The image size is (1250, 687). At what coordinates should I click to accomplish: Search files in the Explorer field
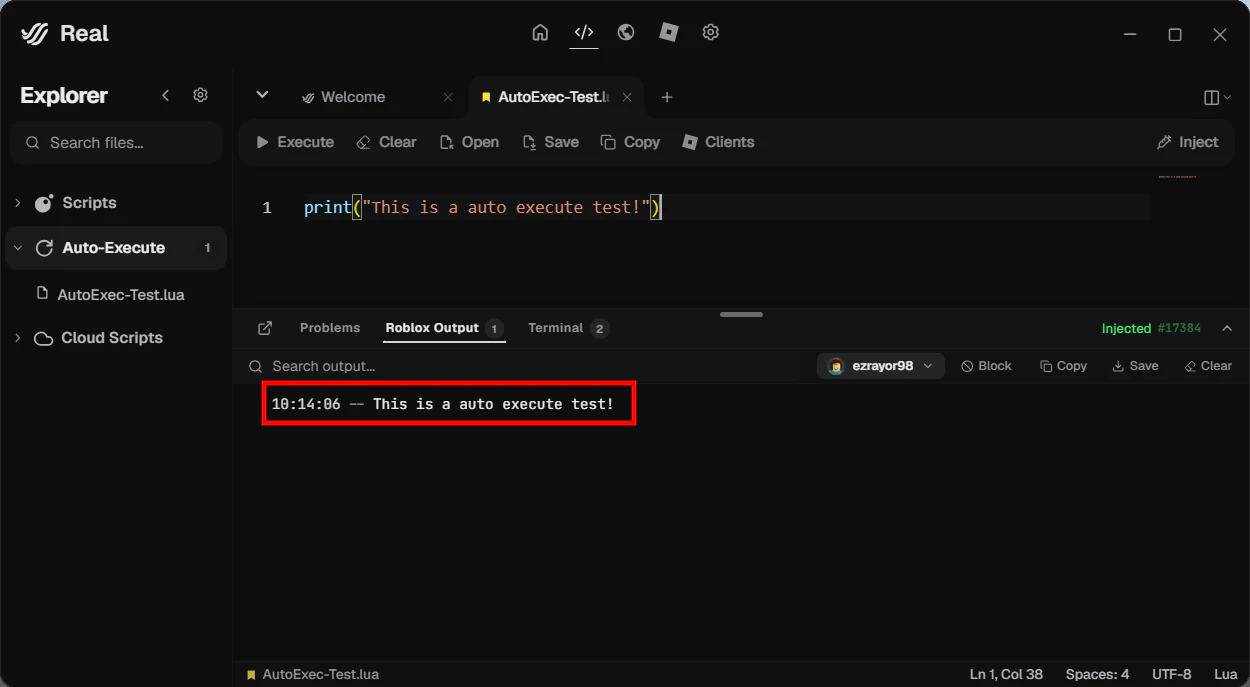[x=116, y=143]
